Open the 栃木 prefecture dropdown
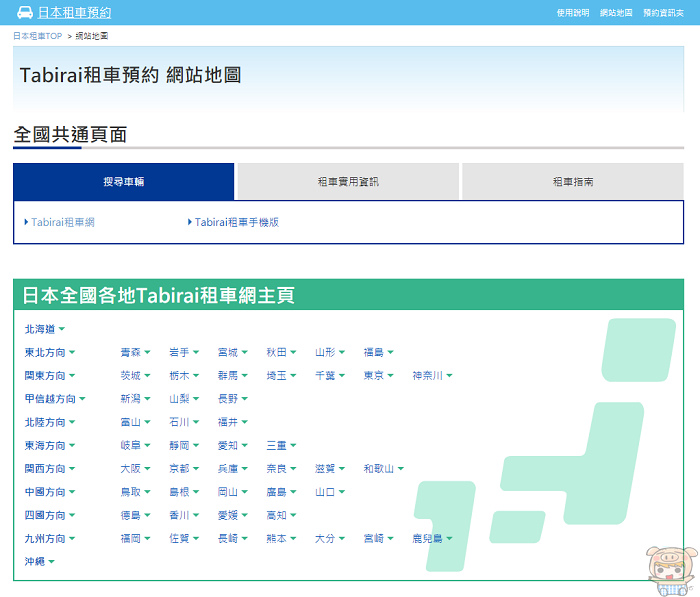 184,376
